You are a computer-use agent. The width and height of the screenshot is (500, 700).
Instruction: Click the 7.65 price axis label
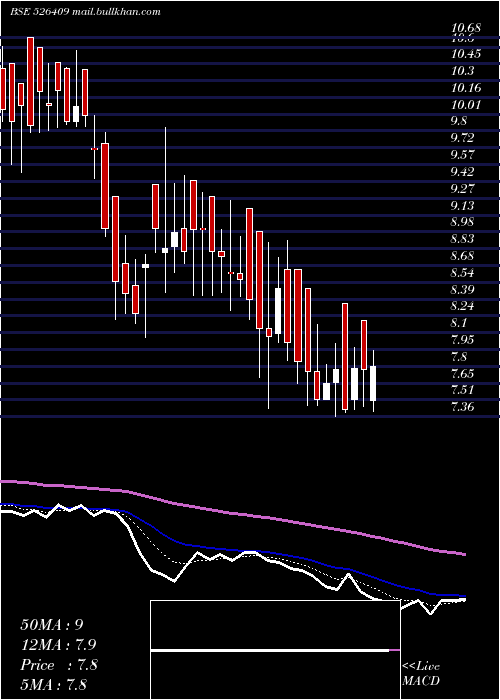[x=462, y=373]
